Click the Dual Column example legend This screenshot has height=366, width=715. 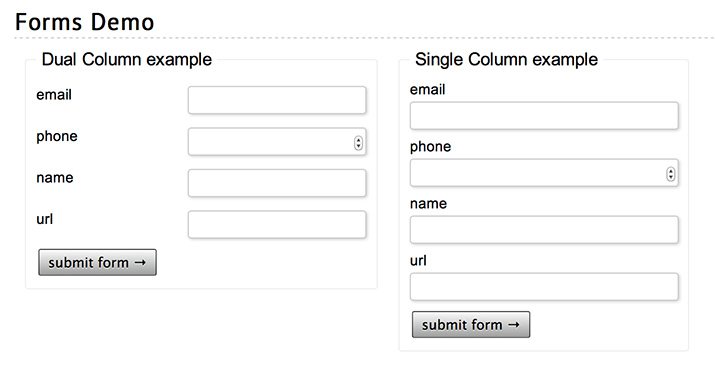point(127,59)
